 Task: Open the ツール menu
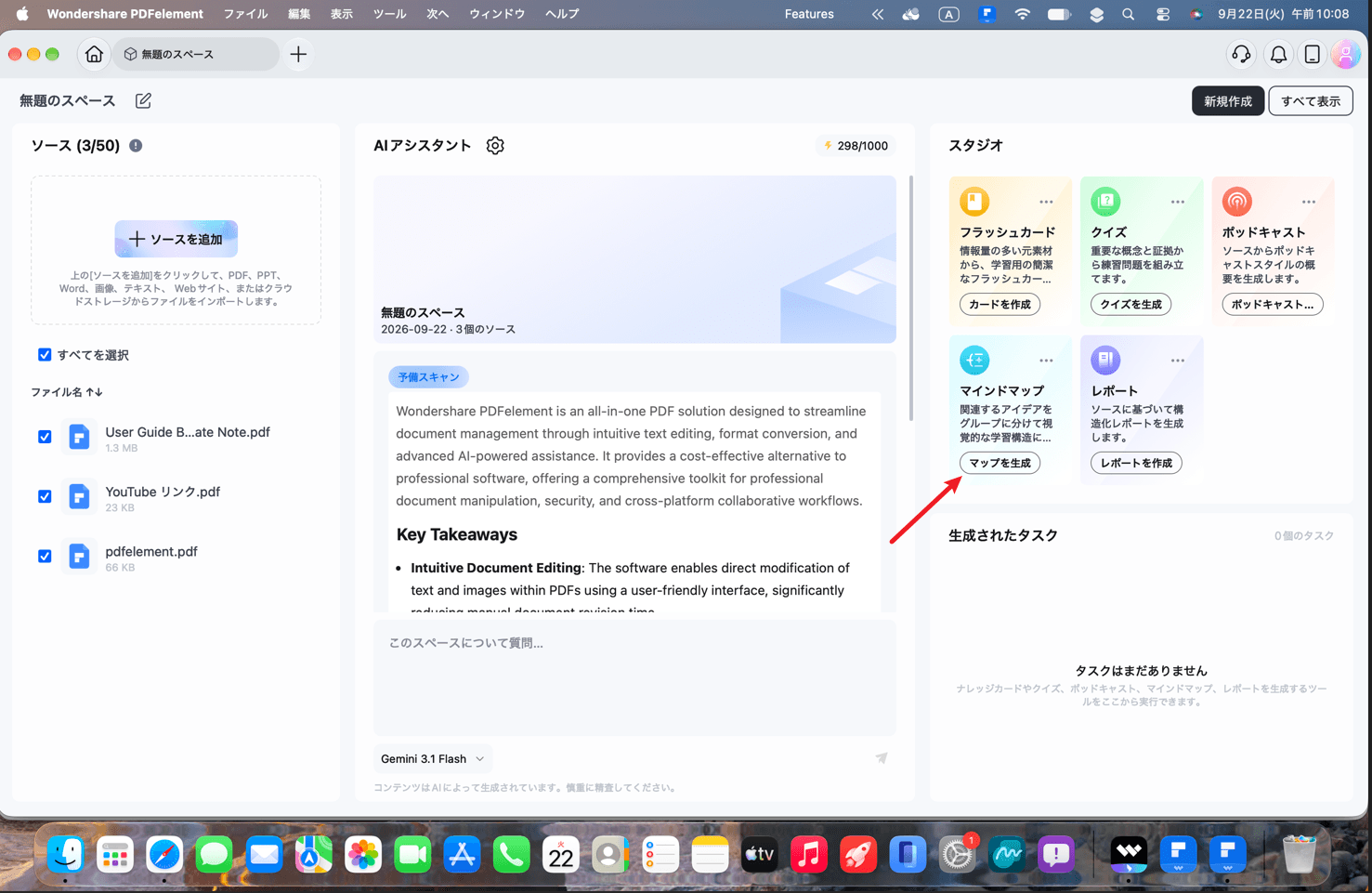pos(389,14)
